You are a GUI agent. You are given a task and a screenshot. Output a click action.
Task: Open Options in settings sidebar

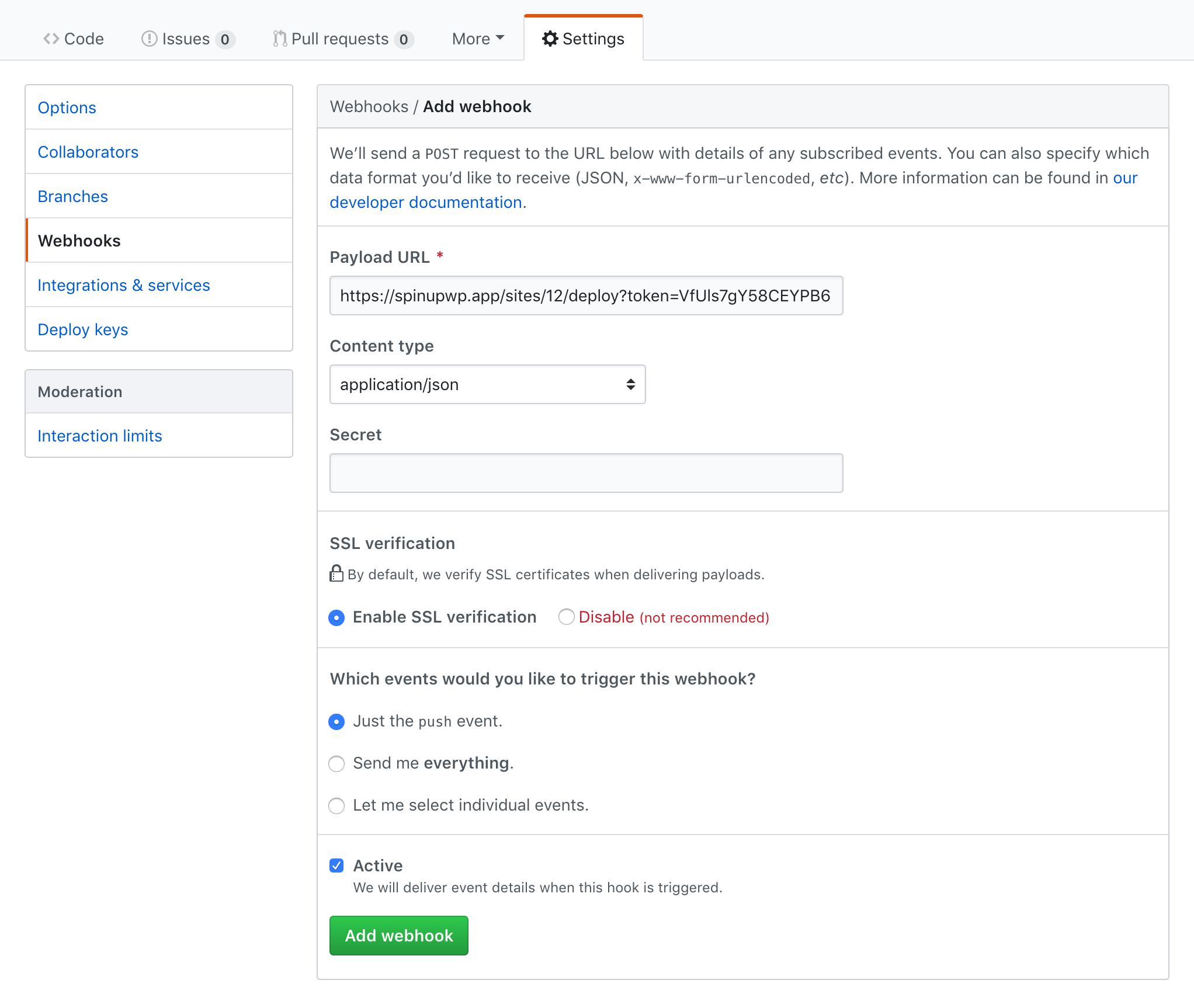[x=159, y=107]
